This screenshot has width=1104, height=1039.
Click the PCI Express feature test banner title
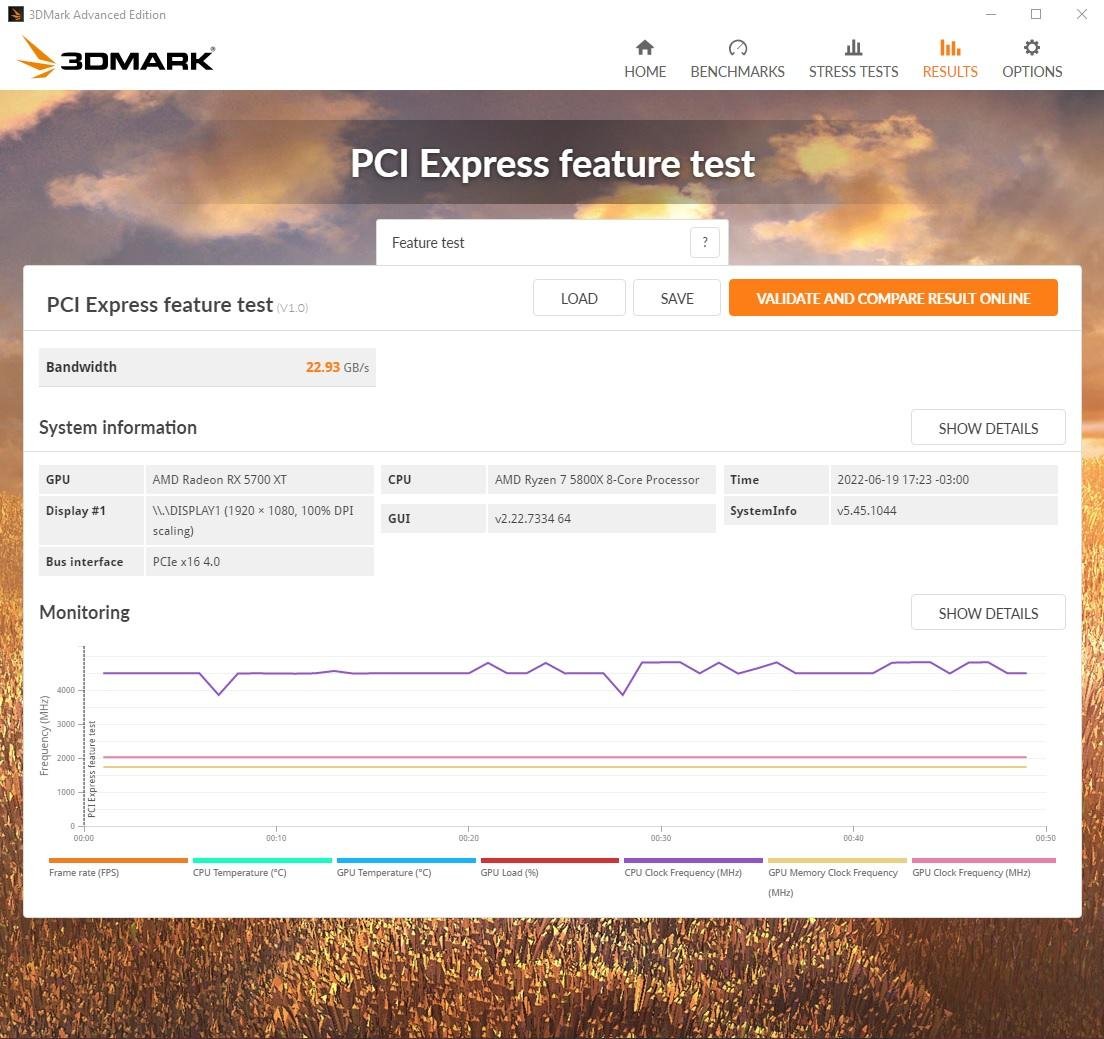[x=553, y=163]
